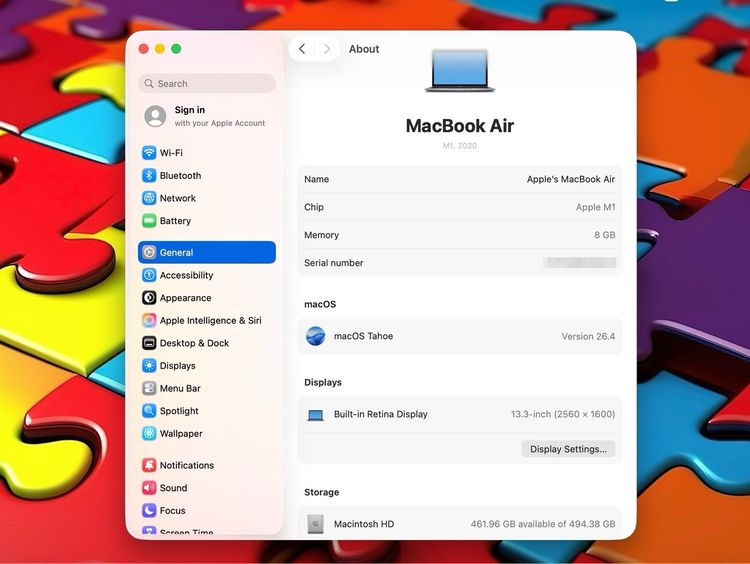Go back with the left chevron
Viewport: 750px width, 564px height.
302,49
